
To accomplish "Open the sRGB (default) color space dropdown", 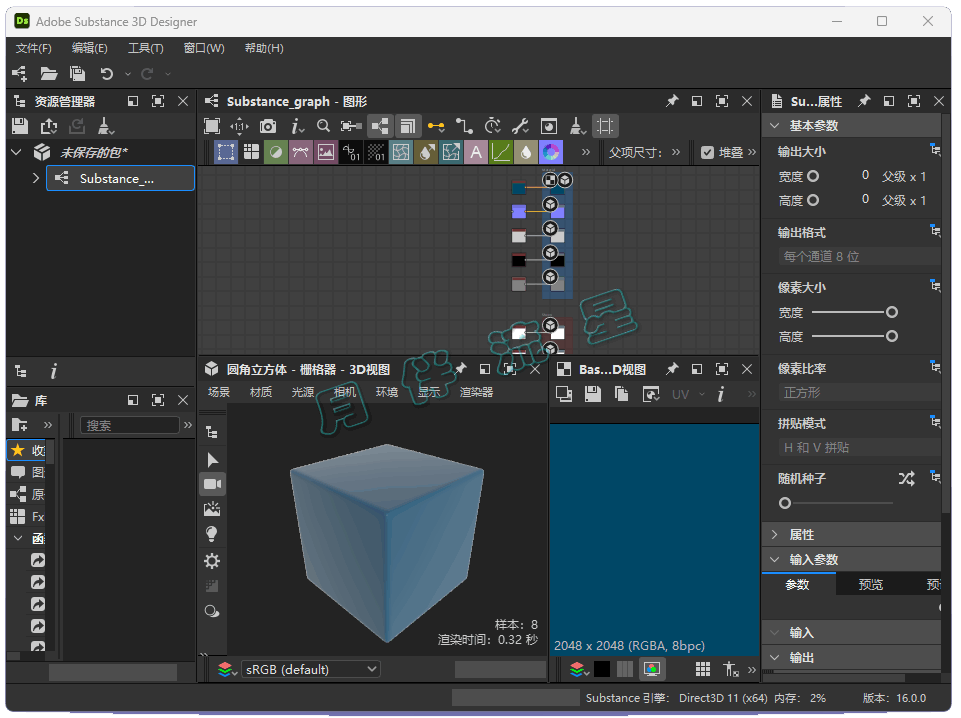I will (310, 669).
